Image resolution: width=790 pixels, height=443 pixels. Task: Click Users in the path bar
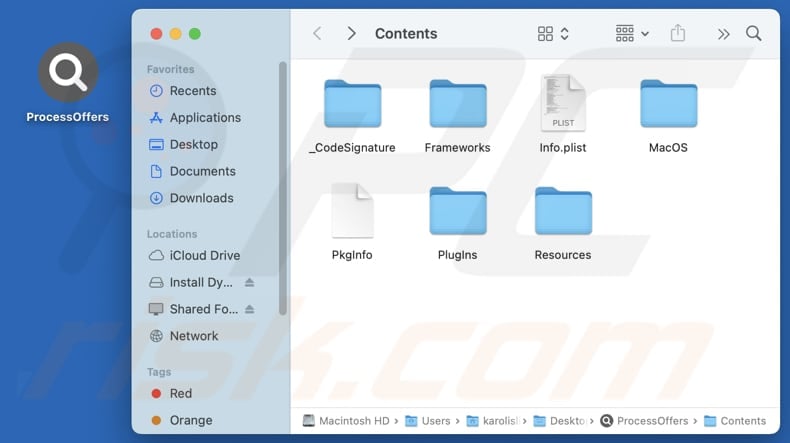428,421
